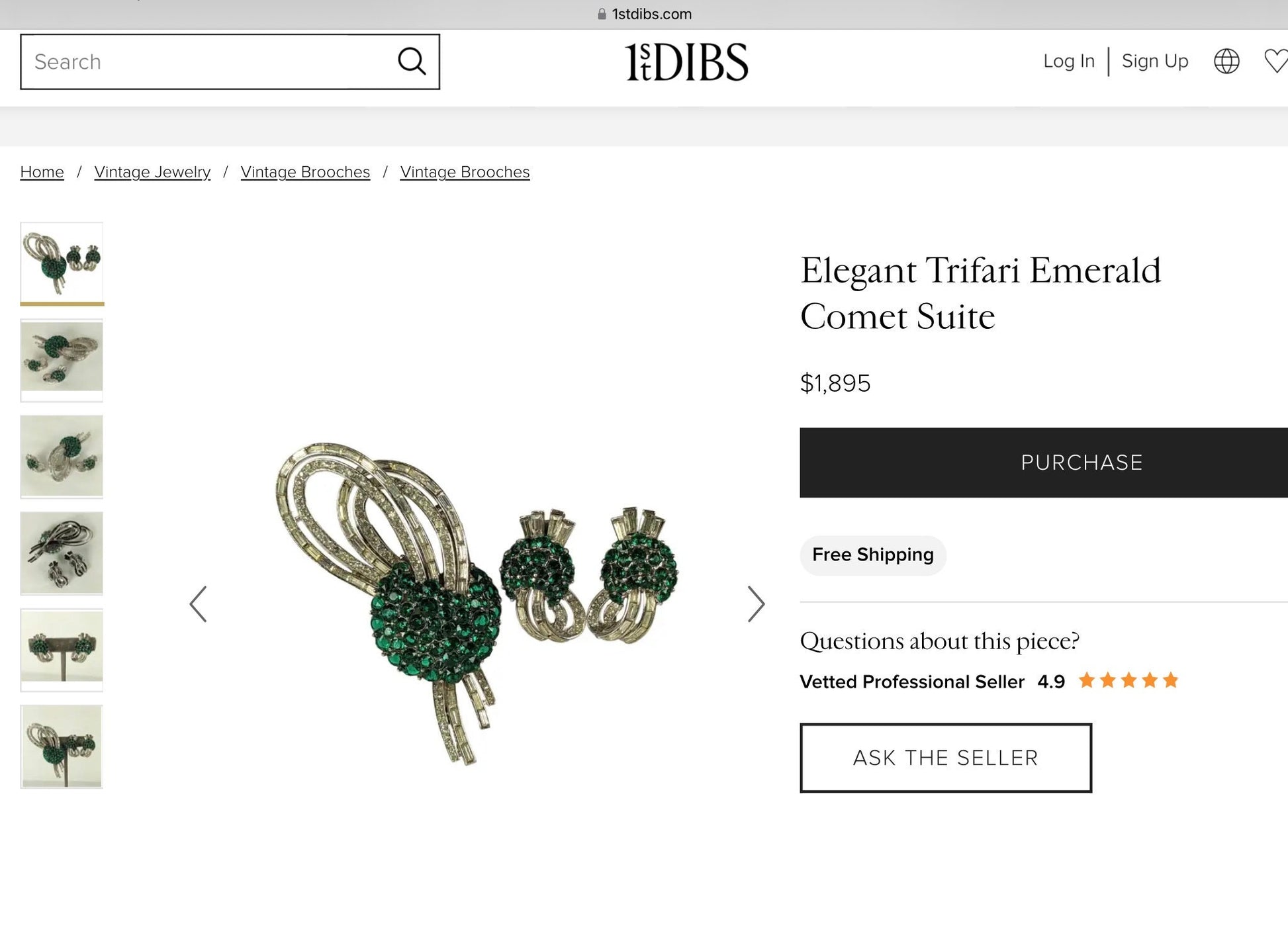Select the thumbnail of earrings on a stand
The width and height of the screenshot is (1288, 945).
pyautogui.click(x=62, y=650)
